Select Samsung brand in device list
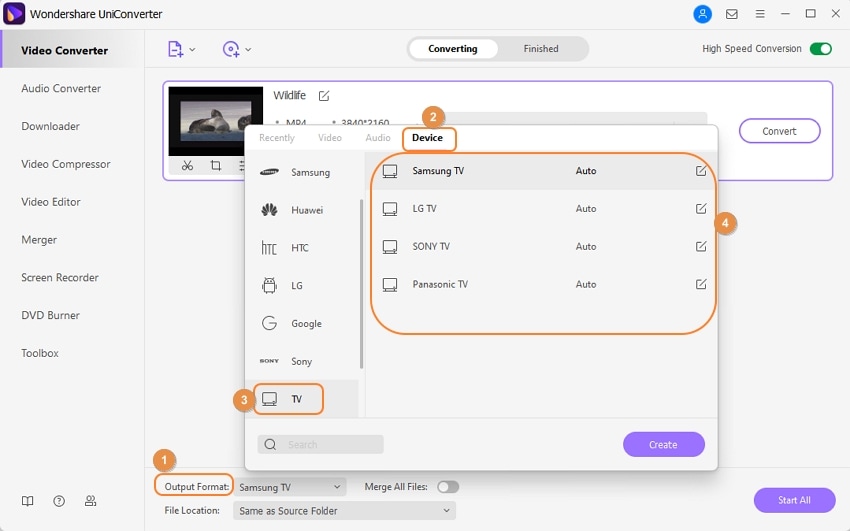850x531 pixels. 301,172
